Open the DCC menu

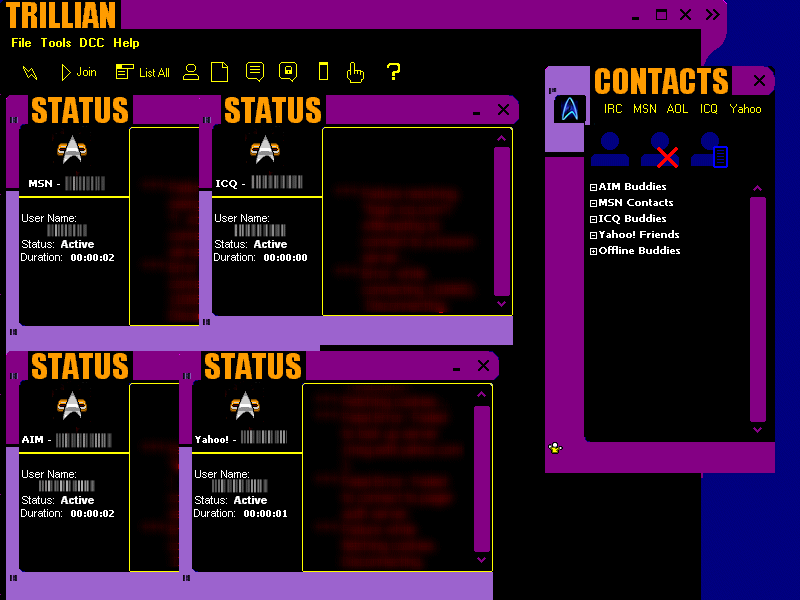coord(92,43)
